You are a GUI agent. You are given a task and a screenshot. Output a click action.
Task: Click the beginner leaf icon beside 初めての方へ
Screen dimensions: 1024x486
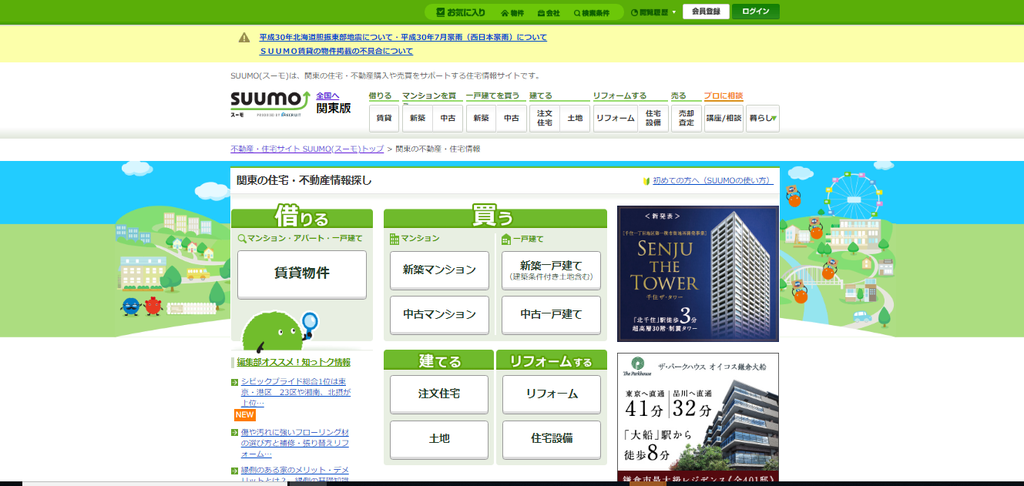(x=647, y=180)
